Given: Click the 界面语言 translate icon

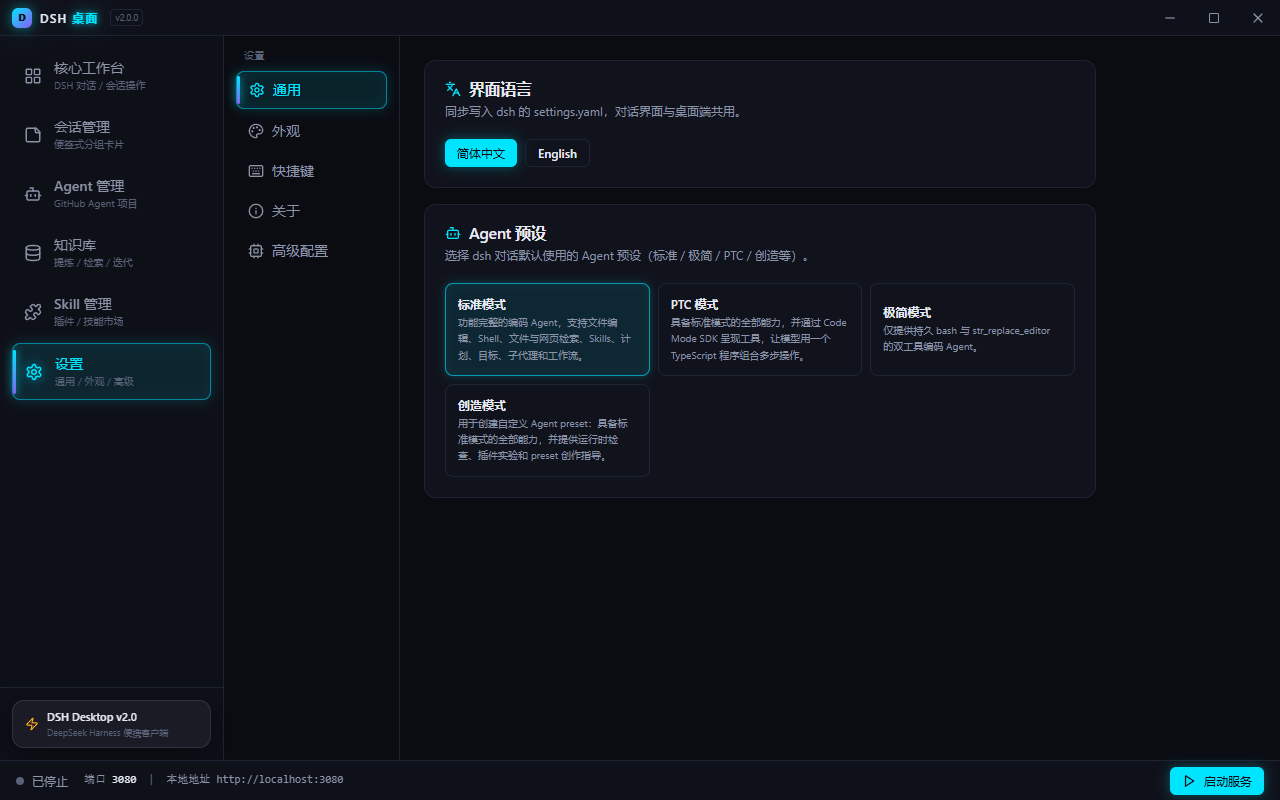Looking at the screenshot, I should 453,89.
